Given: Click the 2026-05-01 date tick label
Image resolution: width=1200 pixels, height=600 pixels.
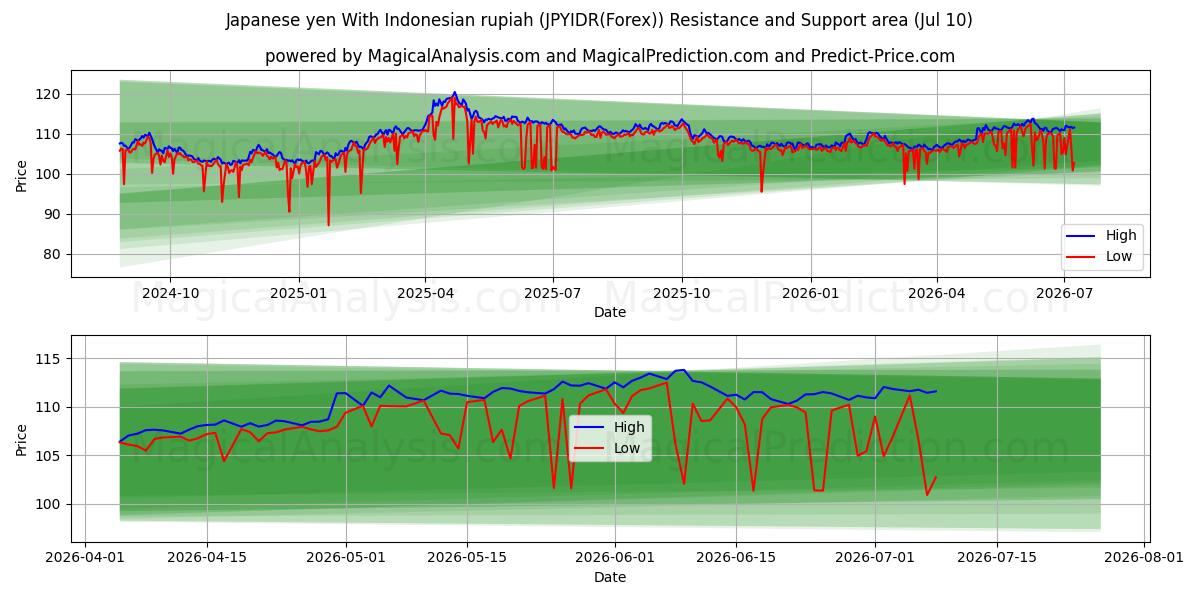Looking at the screenshot, I should (347, 558).
